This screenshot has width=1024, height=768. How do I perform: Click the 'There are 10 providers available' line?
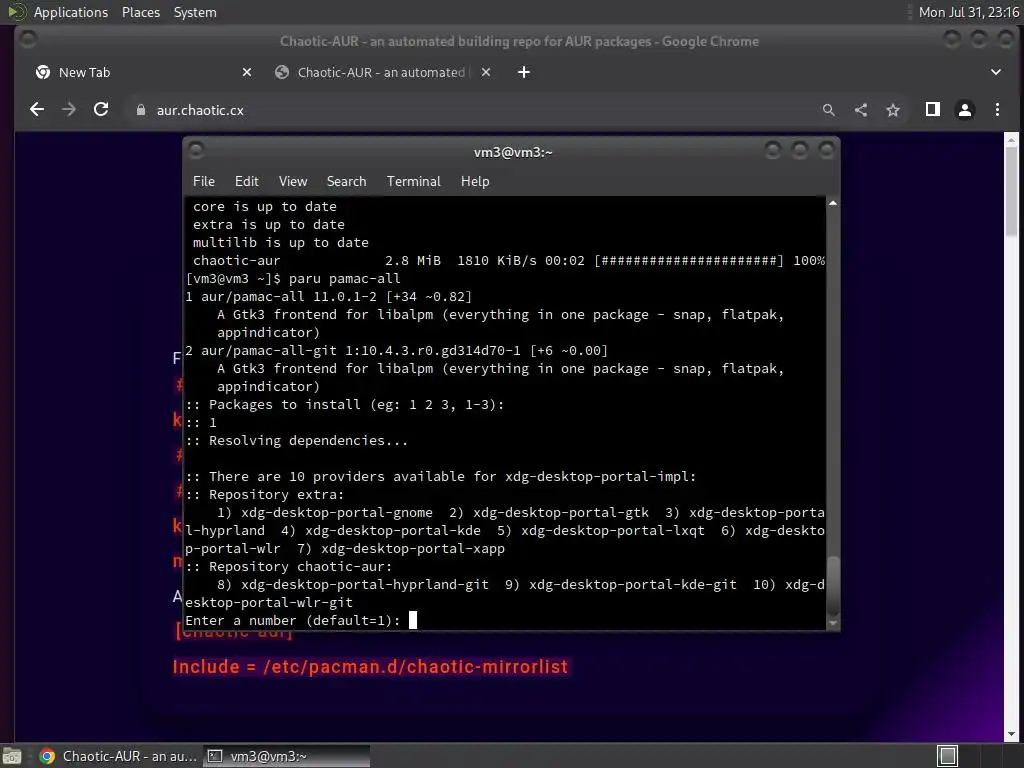click(x=441, y=477)
